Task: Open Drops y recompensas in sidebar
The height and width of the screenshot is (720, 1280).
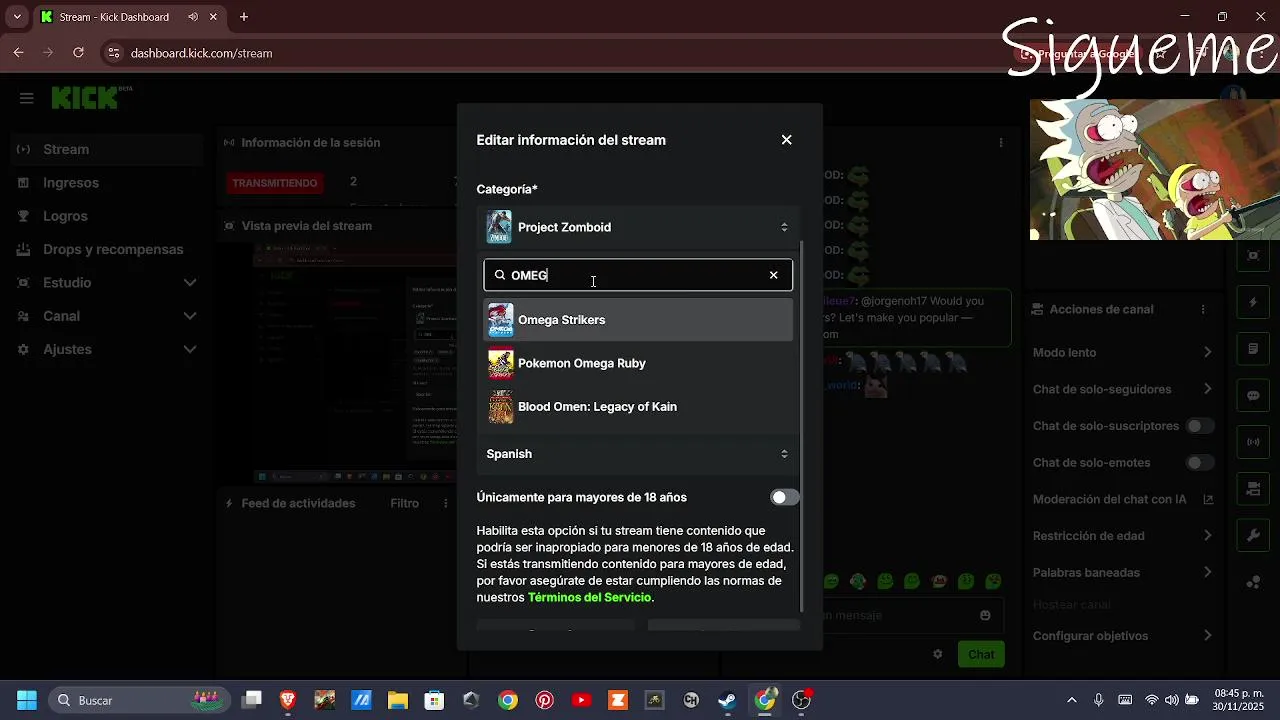Action: (x=105, y=249)
